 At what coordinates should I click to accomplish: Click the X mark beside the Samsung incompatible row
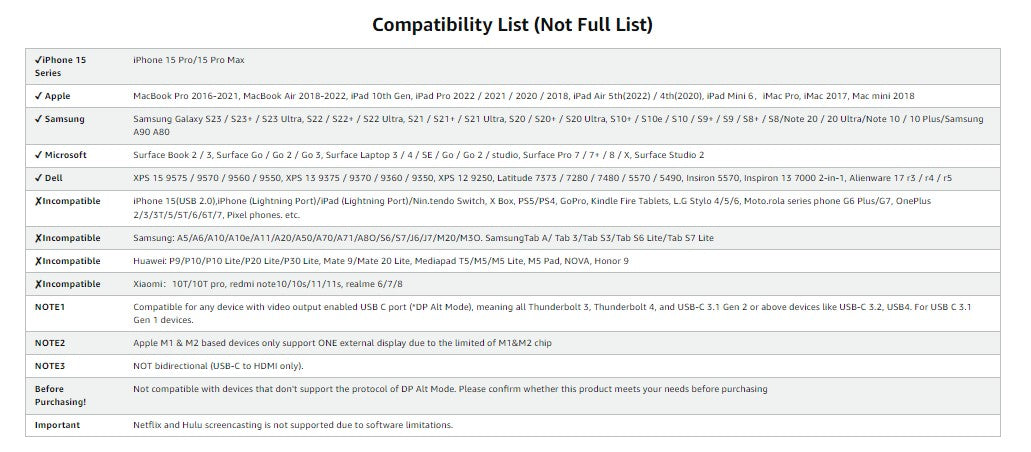38,238
